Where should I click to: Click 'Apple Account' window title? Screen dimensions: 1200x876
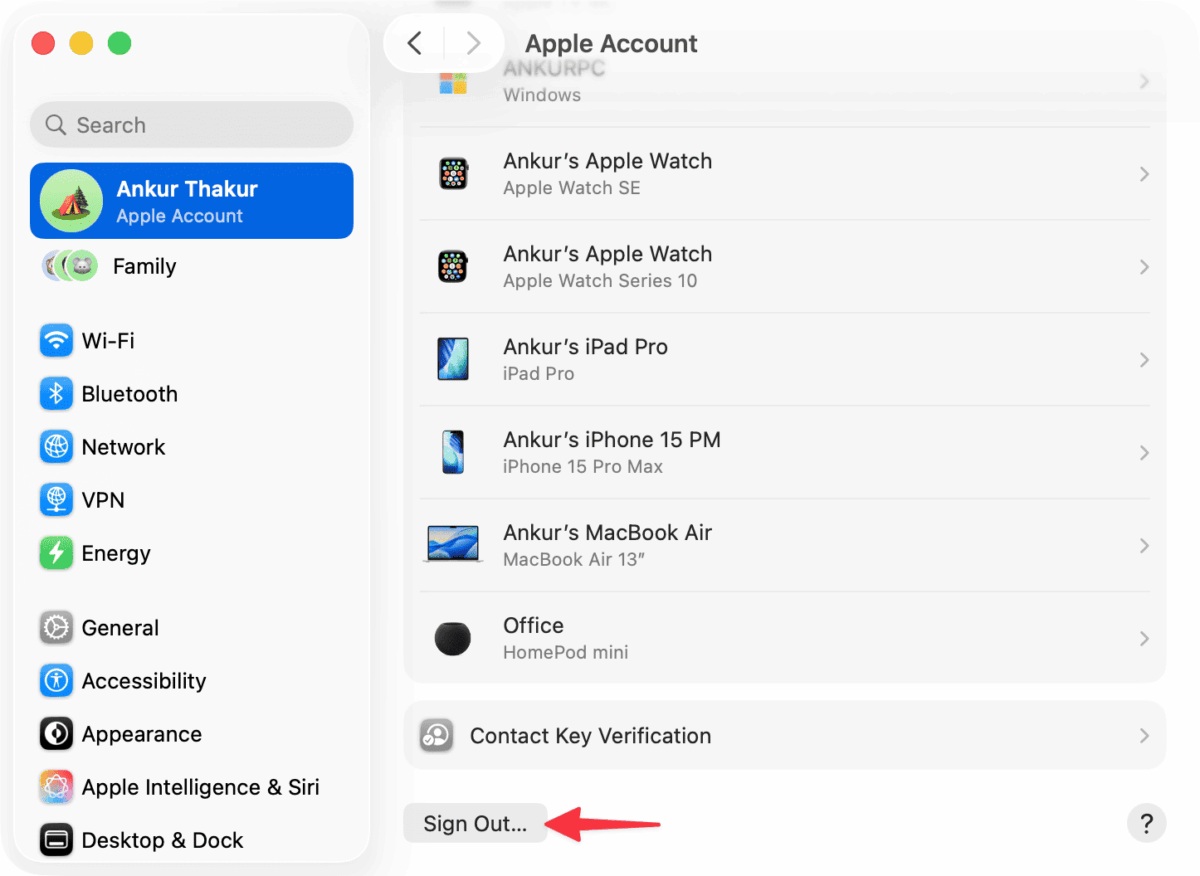pyautogui.click(x=612, y=43)
